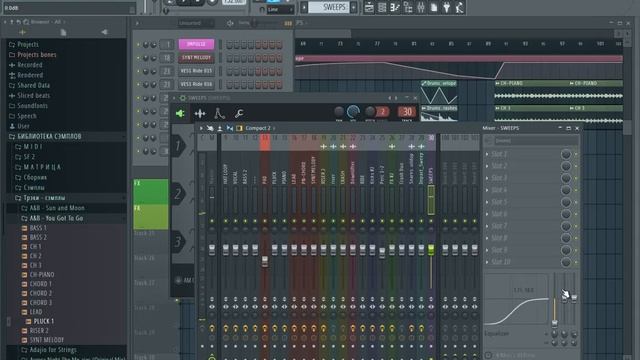This screenshot has width=640, height=360.
Task: Mute the IMPULSE channel with its green LED
Action: pos(138,44)
